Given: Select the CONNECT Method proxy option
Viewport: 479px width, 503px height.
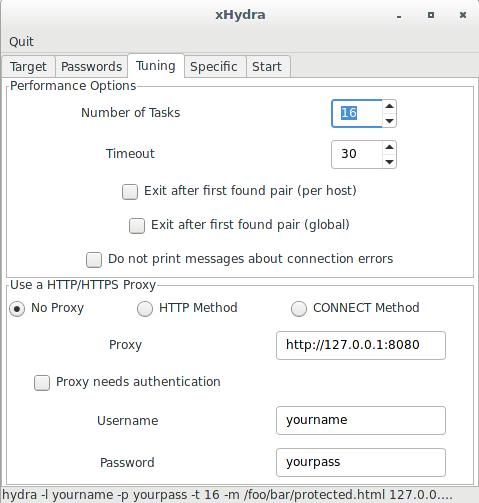Looking at the screenshot, I should coord(299,309).
